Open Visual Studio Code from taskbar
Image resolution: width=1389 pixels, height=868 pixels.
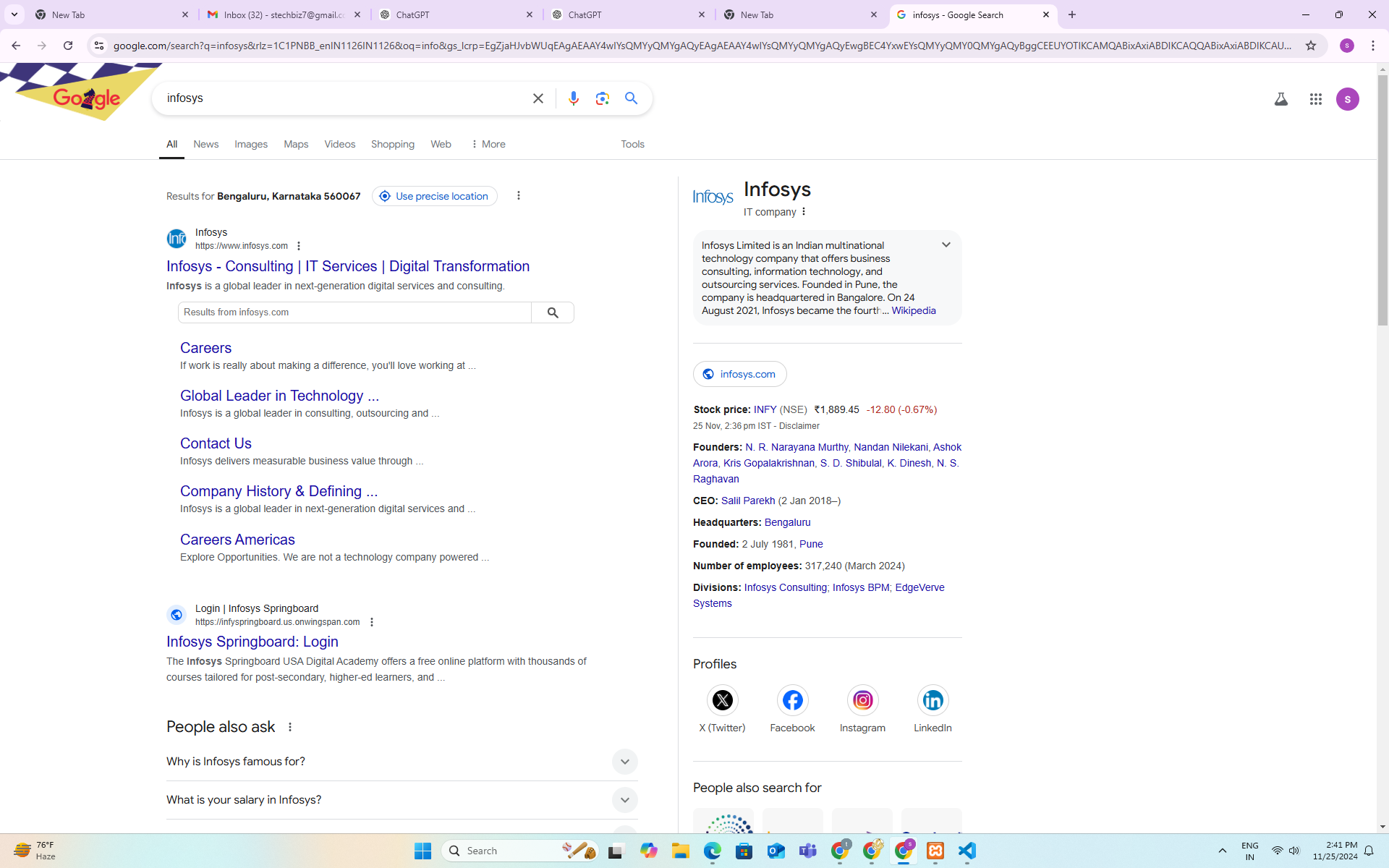point(967,851)
